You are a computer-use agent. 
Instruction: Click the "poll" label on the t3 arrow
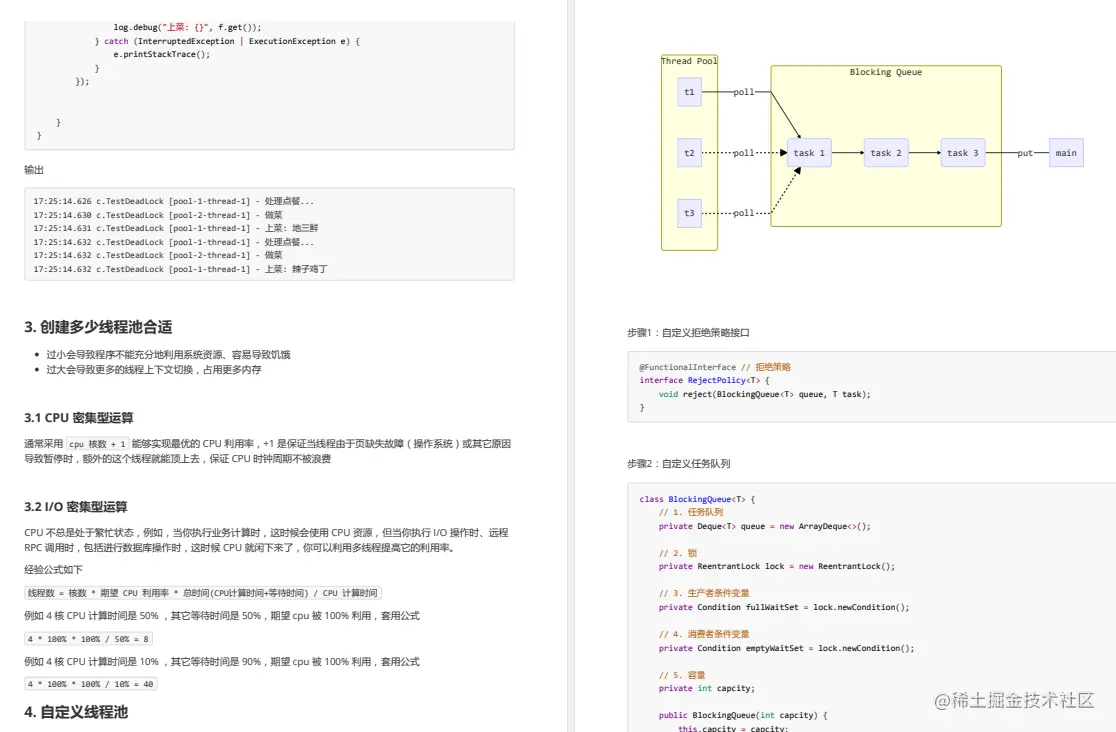(x=744, y=213)
